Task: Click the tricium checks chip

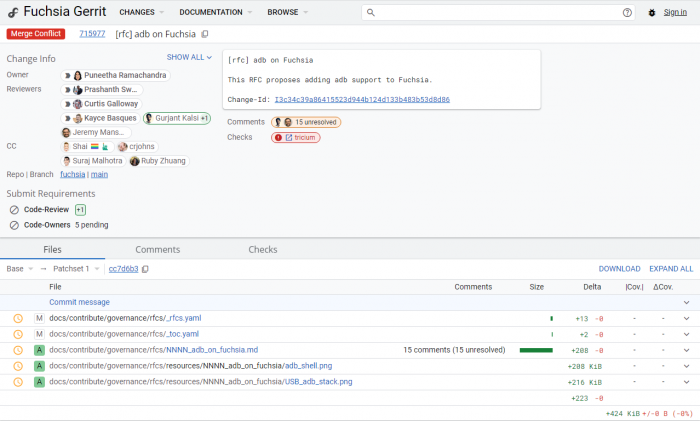Action: [296, 138]
